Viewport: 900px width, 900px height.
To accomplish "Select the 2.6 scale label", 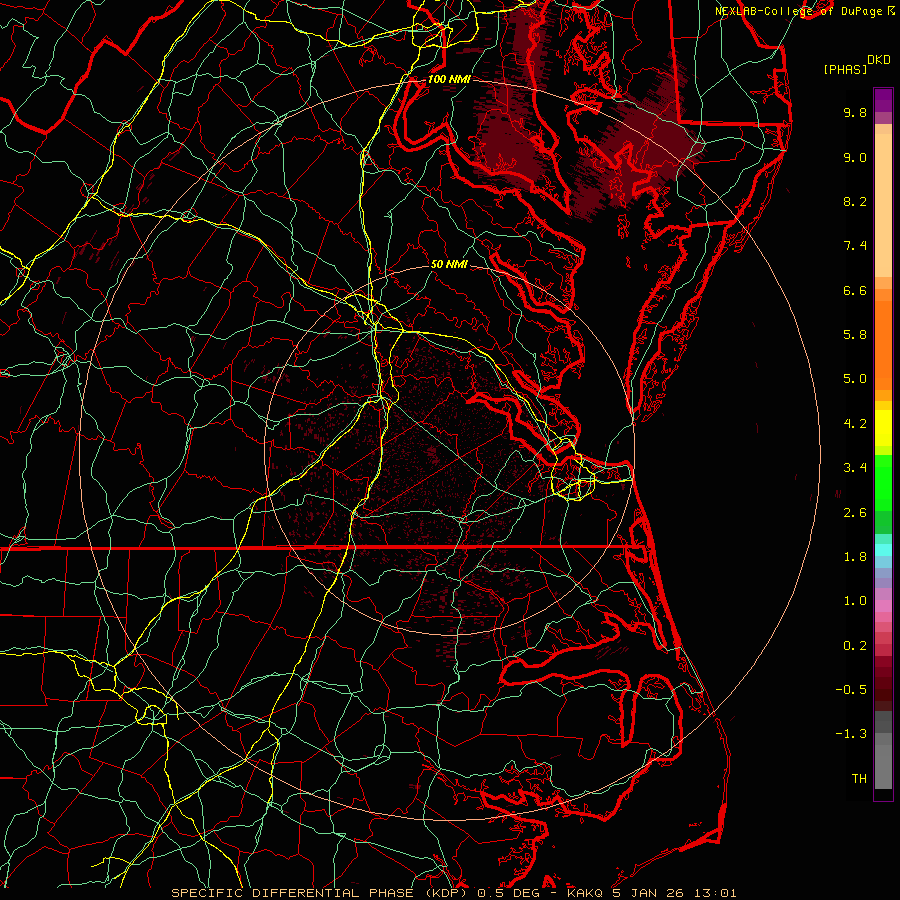I will pyautogui.click(x=855, y=513).
